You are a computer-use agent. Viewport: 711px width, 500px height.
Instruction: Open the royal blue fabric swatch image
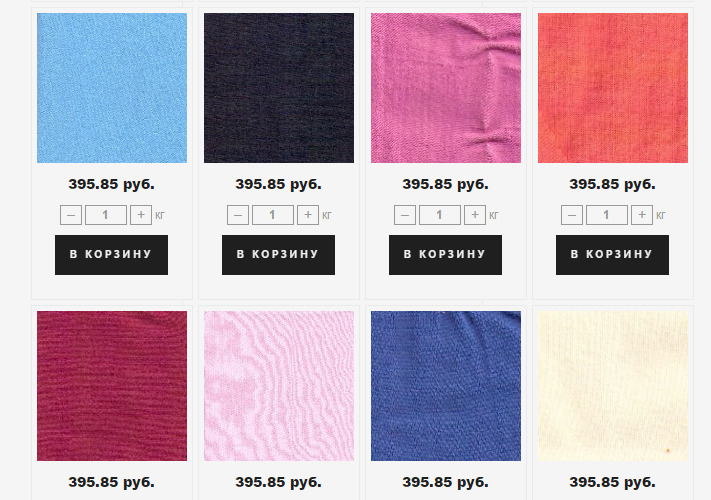(446, 386)
